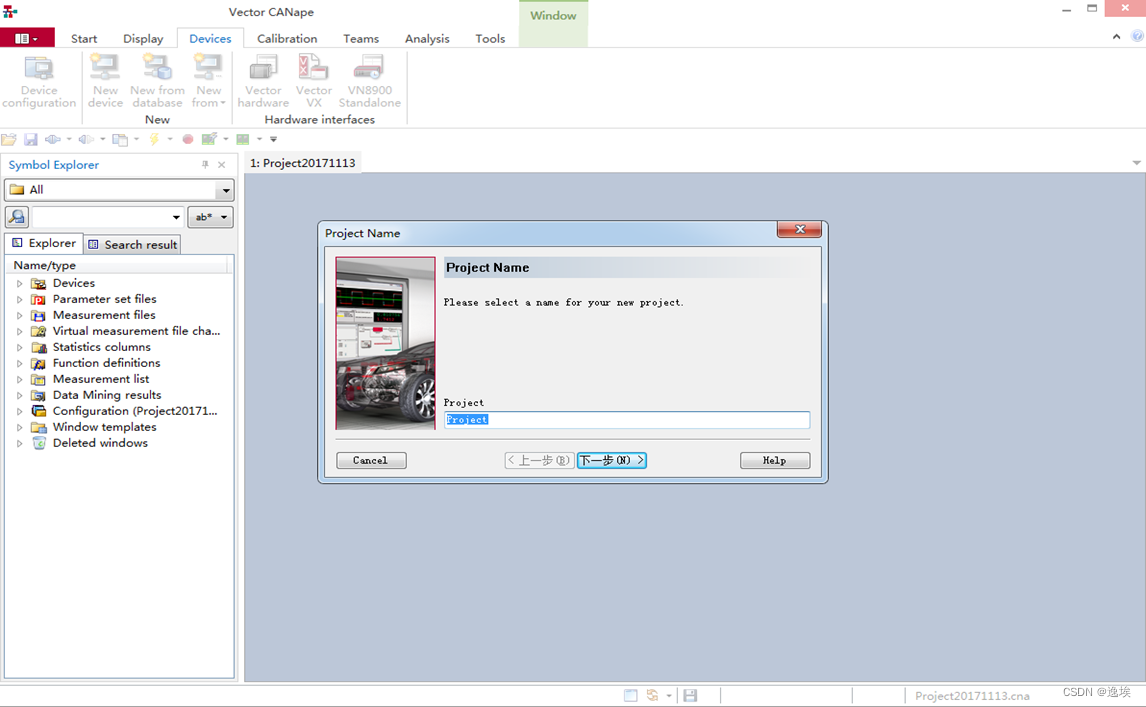The image size is (1146, 707).
Task: Open the Window contextual tab
Action: [x=553, y=15]
